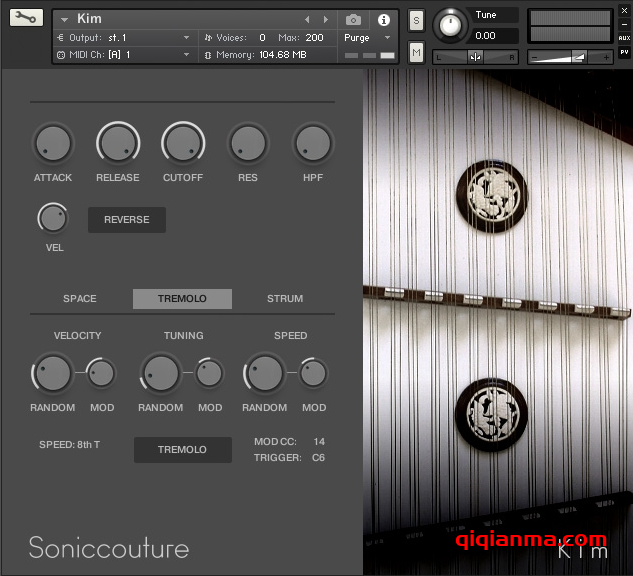Click the RES knob
This screenshot has width=633, height=576.
[248, 143]
